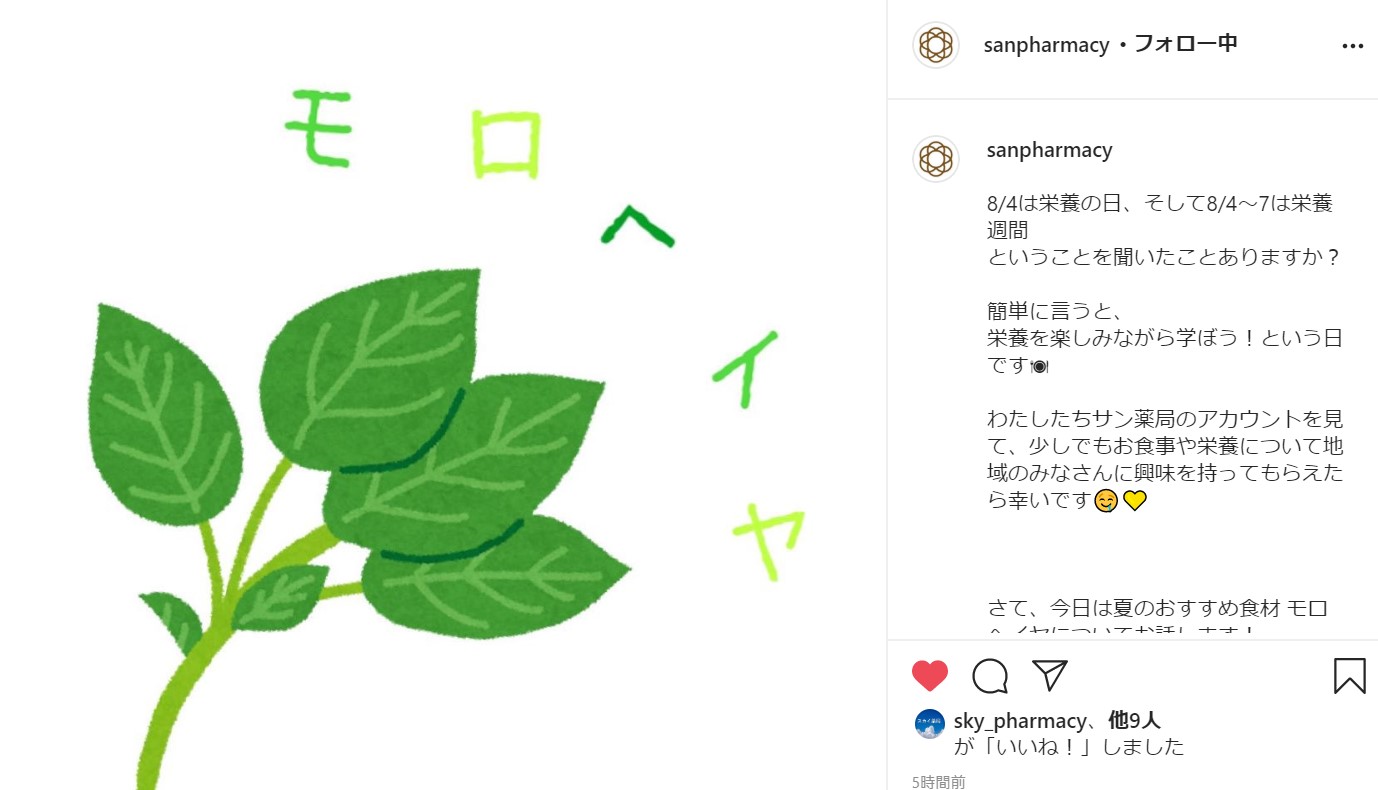This screenshot has width=1378, height=790.
Task: Click the yellow heart emoji in the caption
Action: pyautogui.click(x=1134, y=501)
